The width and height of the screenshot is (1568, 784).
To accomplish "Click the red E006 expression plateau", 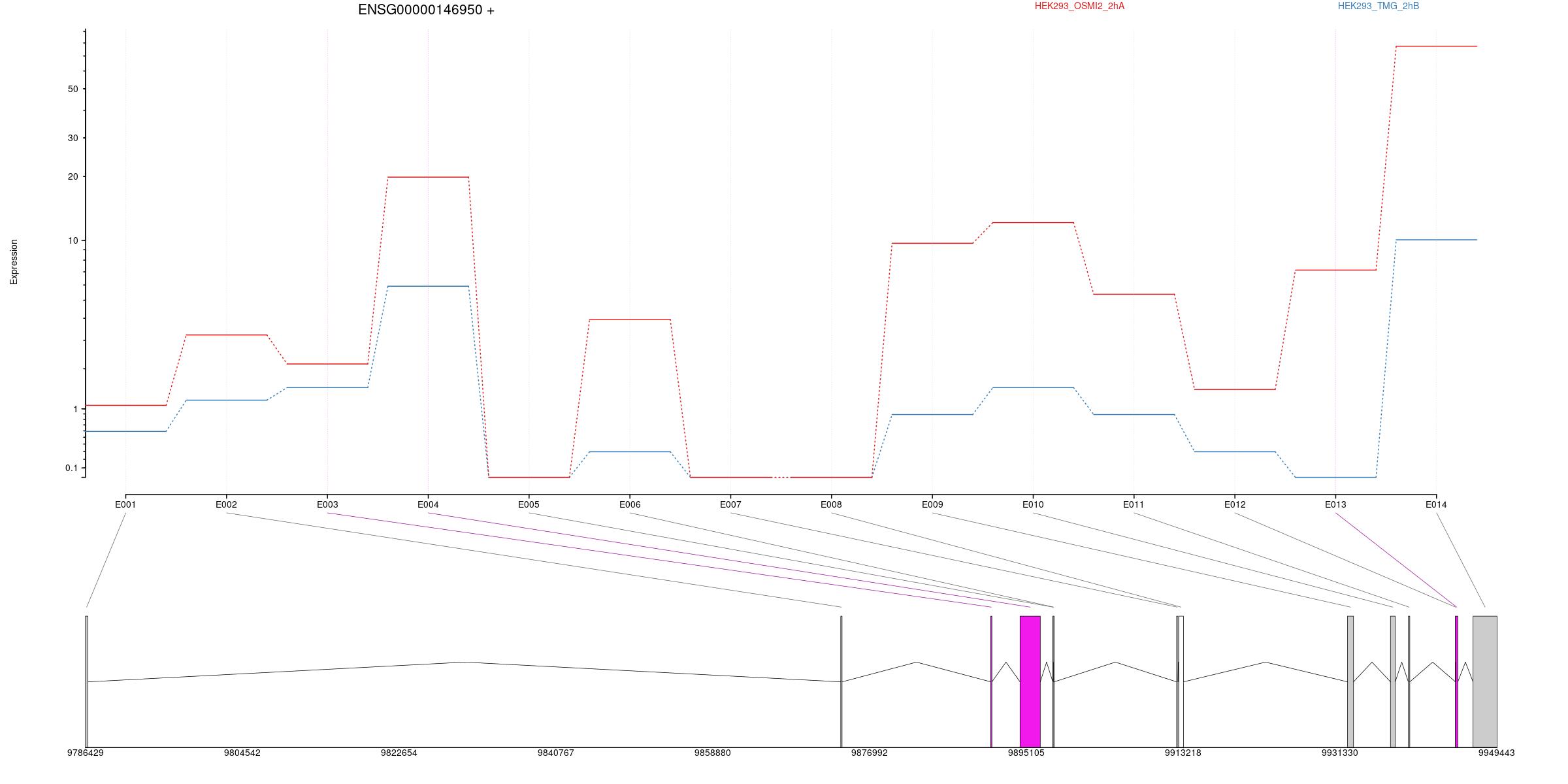I will (x=630, y=319).
